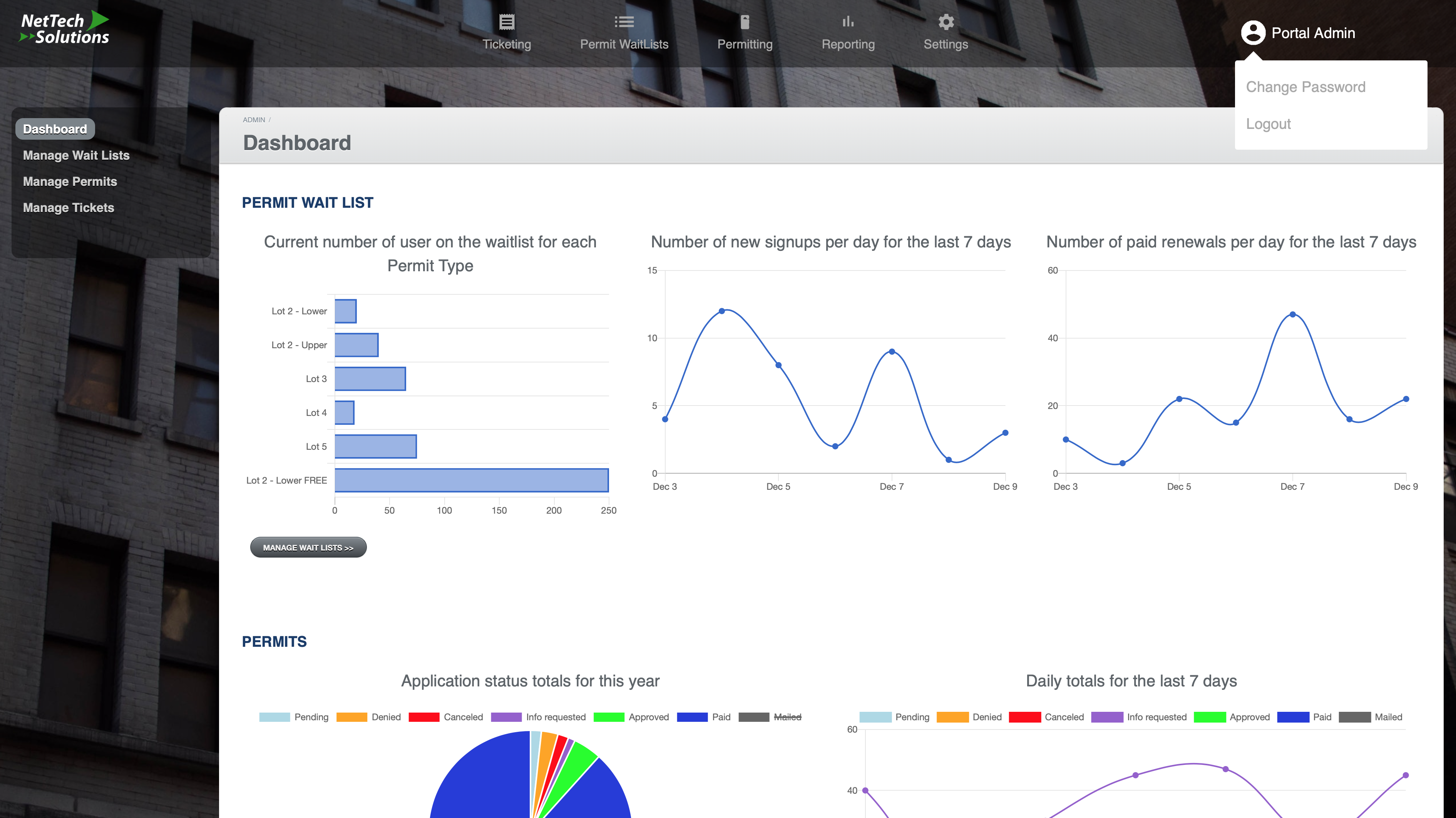This screenshot has height=818, width=1456.
Task: Go to Permit WaitLists menu item
Action: pos(624,44)
